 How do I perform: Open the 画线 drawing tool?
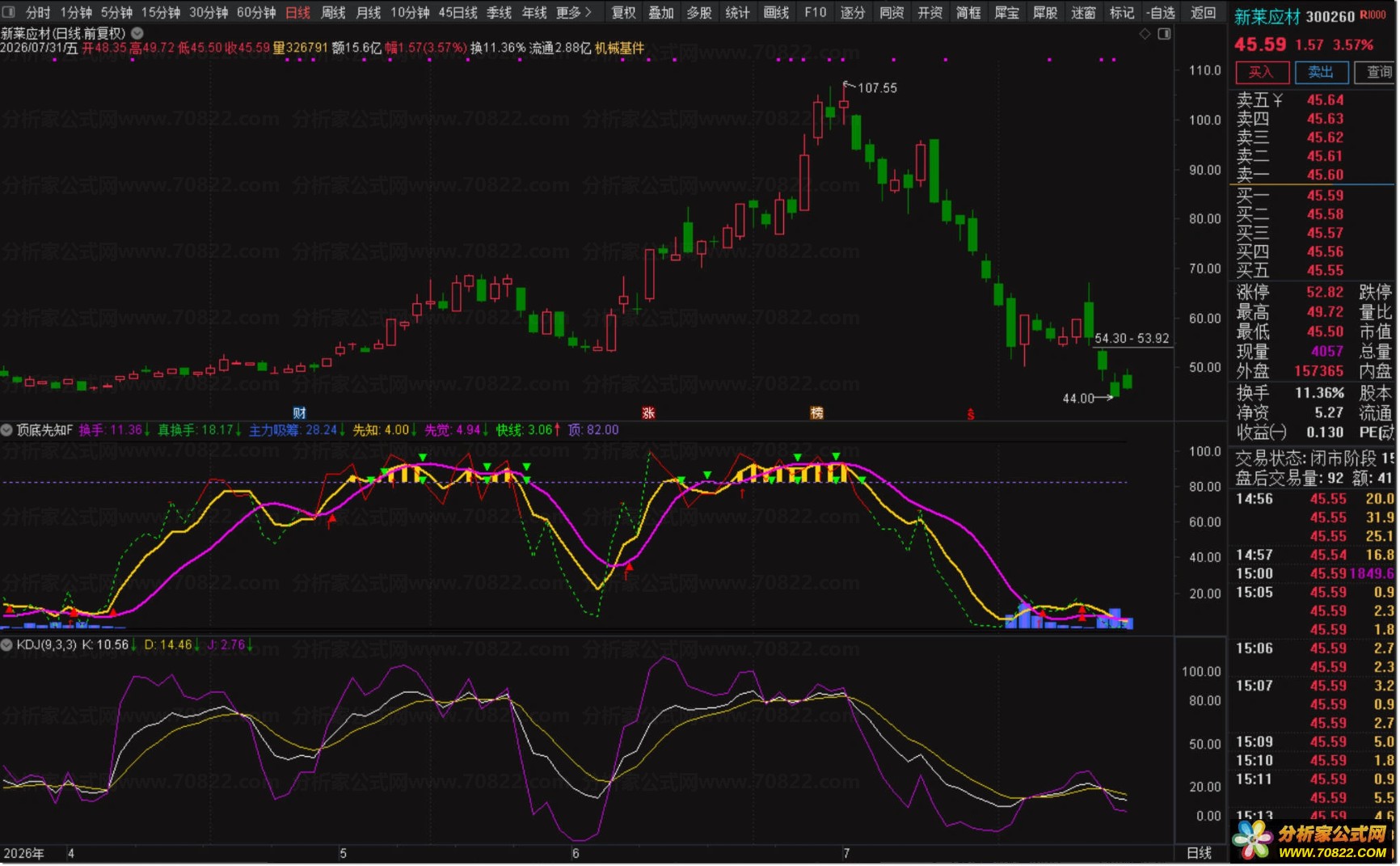click(776, 12)
